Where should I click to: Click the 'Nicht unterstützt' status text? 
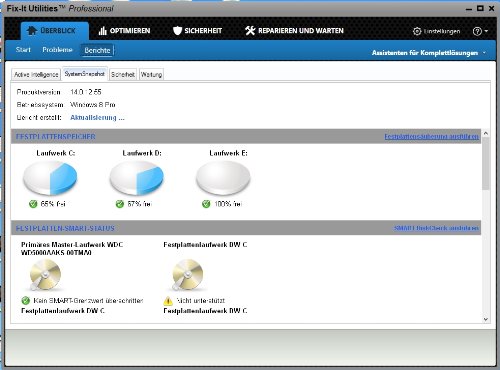pyautogui.click(x=201, y=301)
